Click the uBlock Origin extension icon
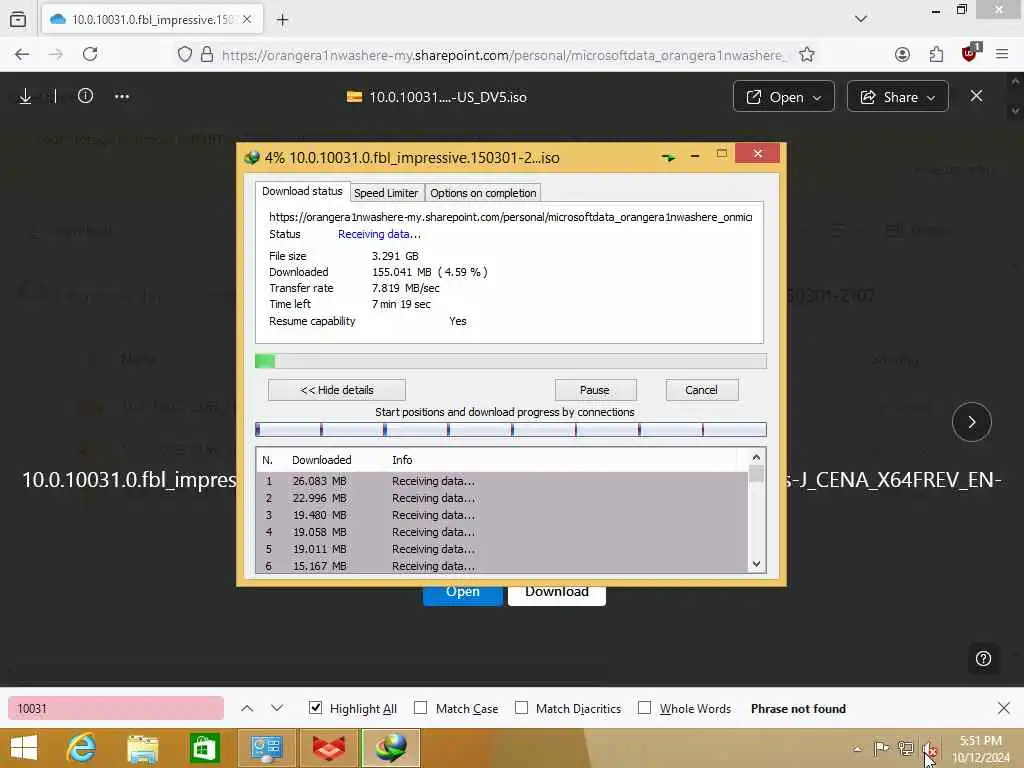 pos(970,53)
